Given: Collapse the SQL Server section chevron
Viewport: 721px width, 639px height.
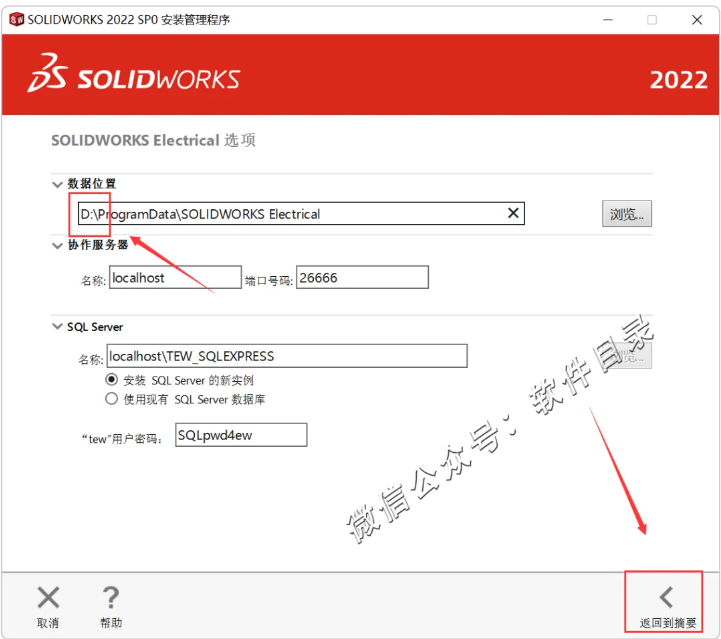Looking at the screenshot, I should 57,326.
